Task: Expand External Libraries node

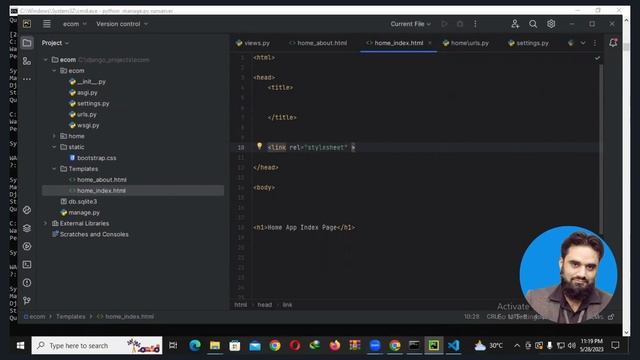Action: coord(45,223)
